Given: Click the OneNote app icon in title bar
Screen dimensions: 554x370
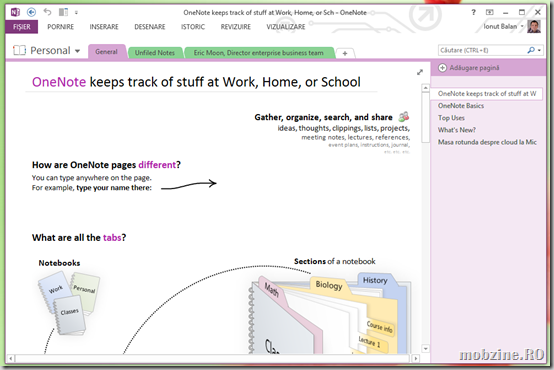Looking at the screenshot, I should point(15,12).
